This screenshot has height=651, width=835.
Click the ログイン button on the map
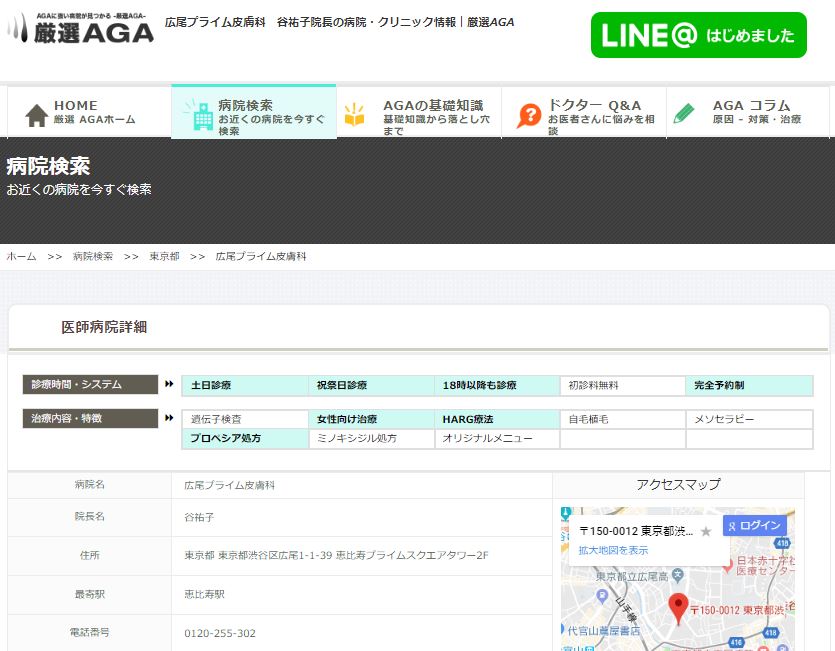755,526
